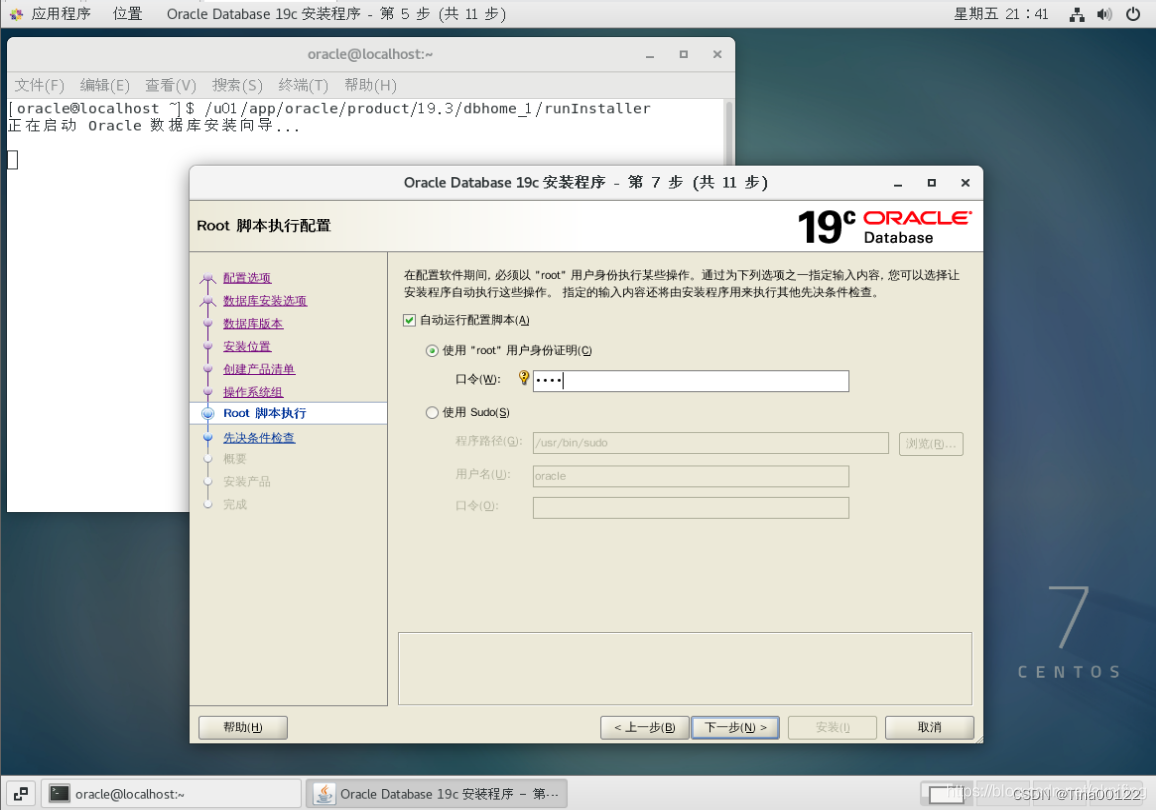Go to 操作系统组 step link
Viewport: 1156px width, 810px height.
coord(253,392)
